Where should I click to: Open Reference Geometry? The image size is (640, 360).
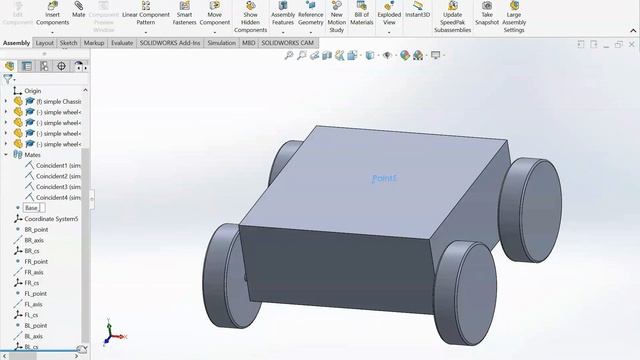pos(311,13)
